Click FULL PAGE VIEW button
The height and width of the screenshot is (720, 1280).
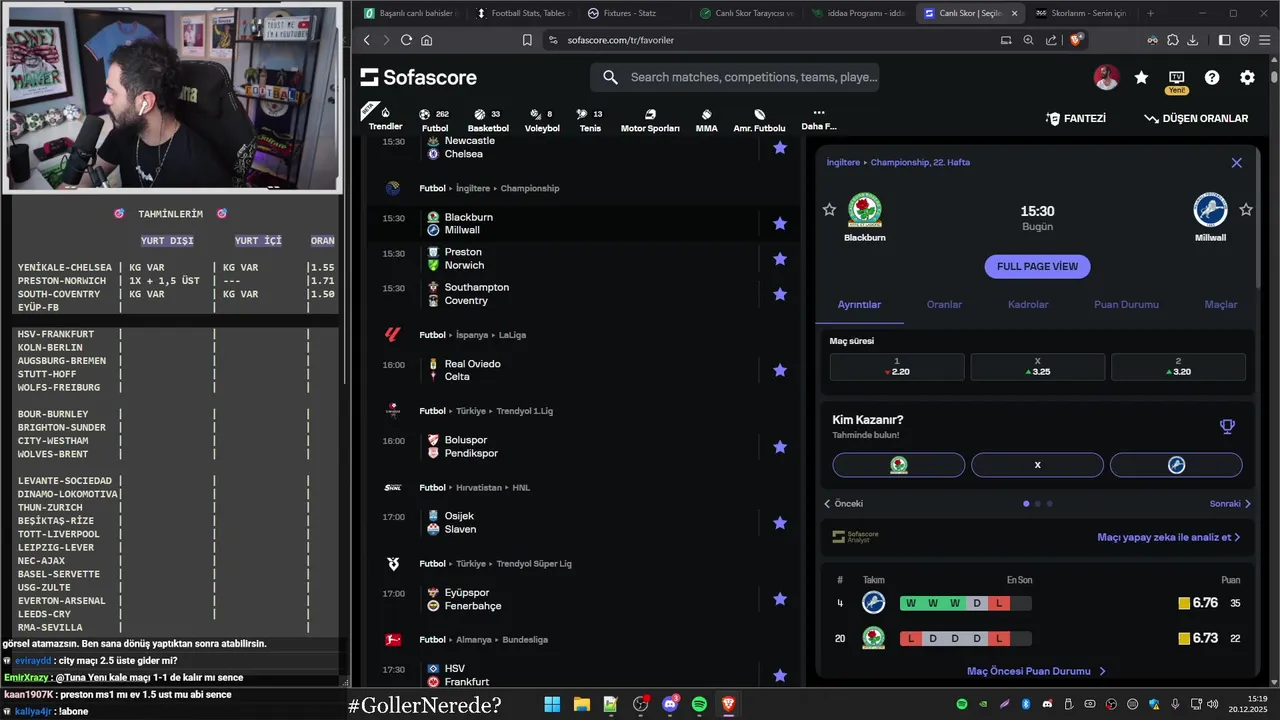click(x=1037, y=267)
